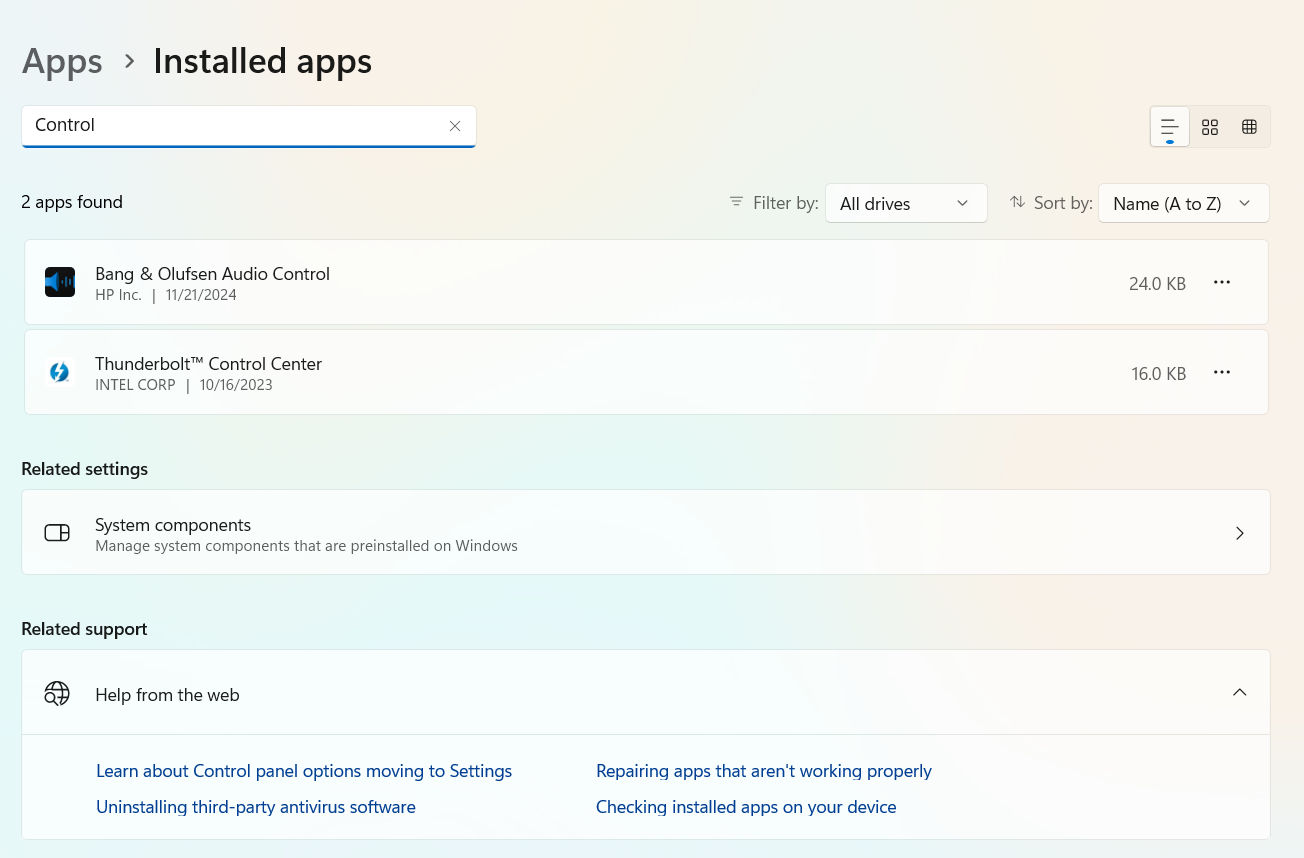The height and width of the screenshot is (858, 1304).
Task: Switch to grid view icon
Action: (1210, 127)
